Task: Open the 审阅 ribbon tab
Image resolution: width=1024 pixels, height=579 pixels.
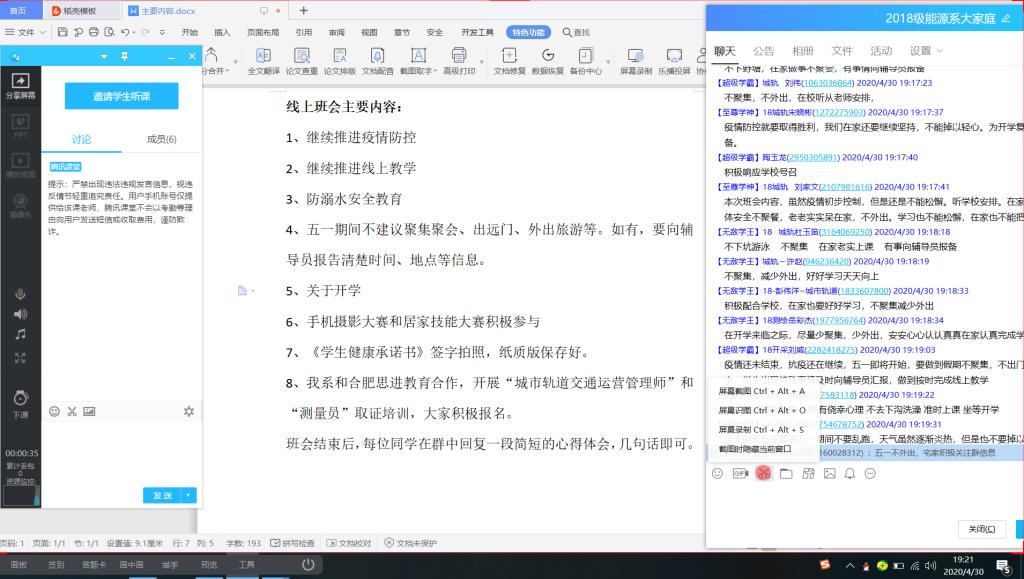Action: pyautogui.click(x=336, y=32)
